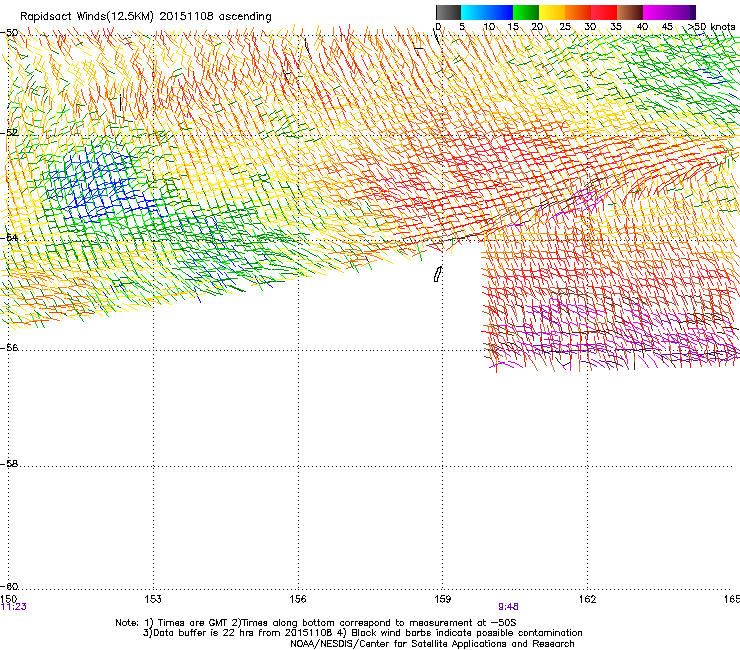This screenshot has width=740, height=650.
Task: Click the 162 longitude axis label
Action: 588,599
